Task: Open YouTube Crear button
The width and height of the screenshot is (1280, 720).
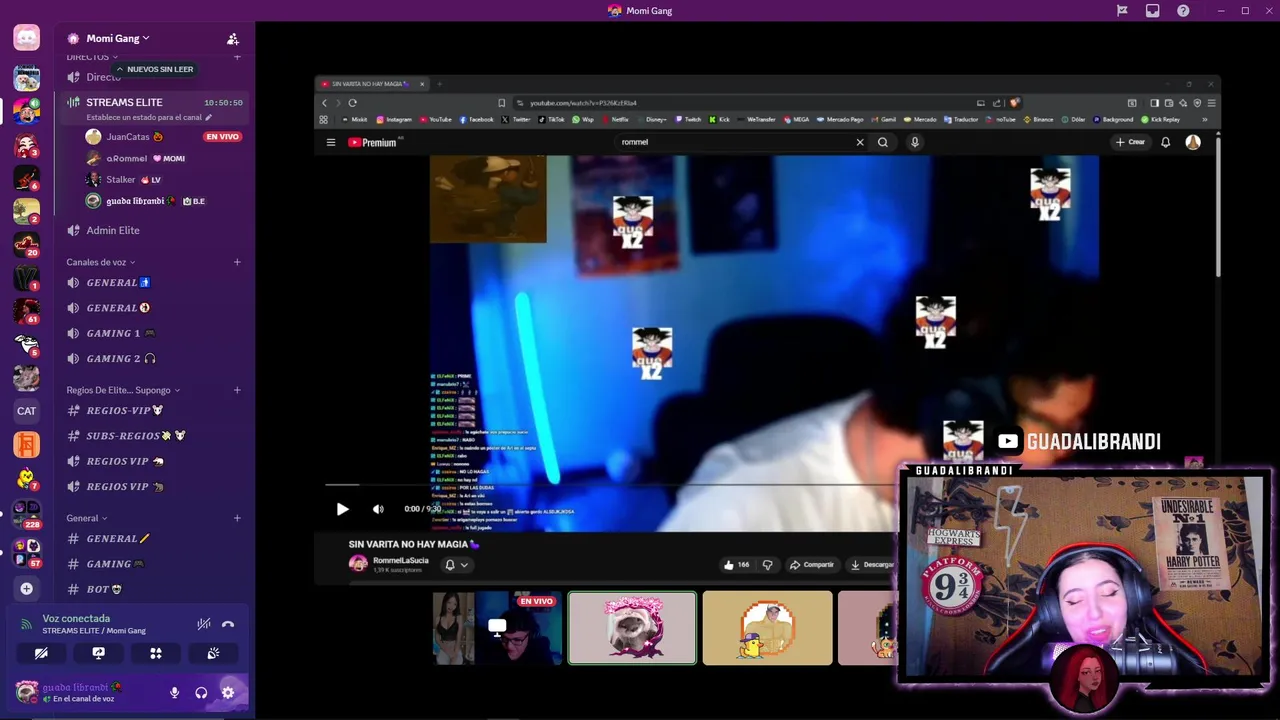Action: (1131, 142)
